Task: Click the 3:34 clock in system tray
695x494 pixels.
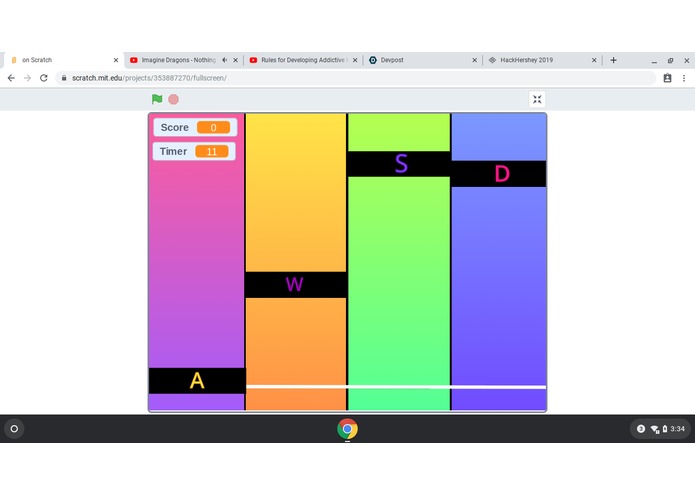Action: point(677,429)
